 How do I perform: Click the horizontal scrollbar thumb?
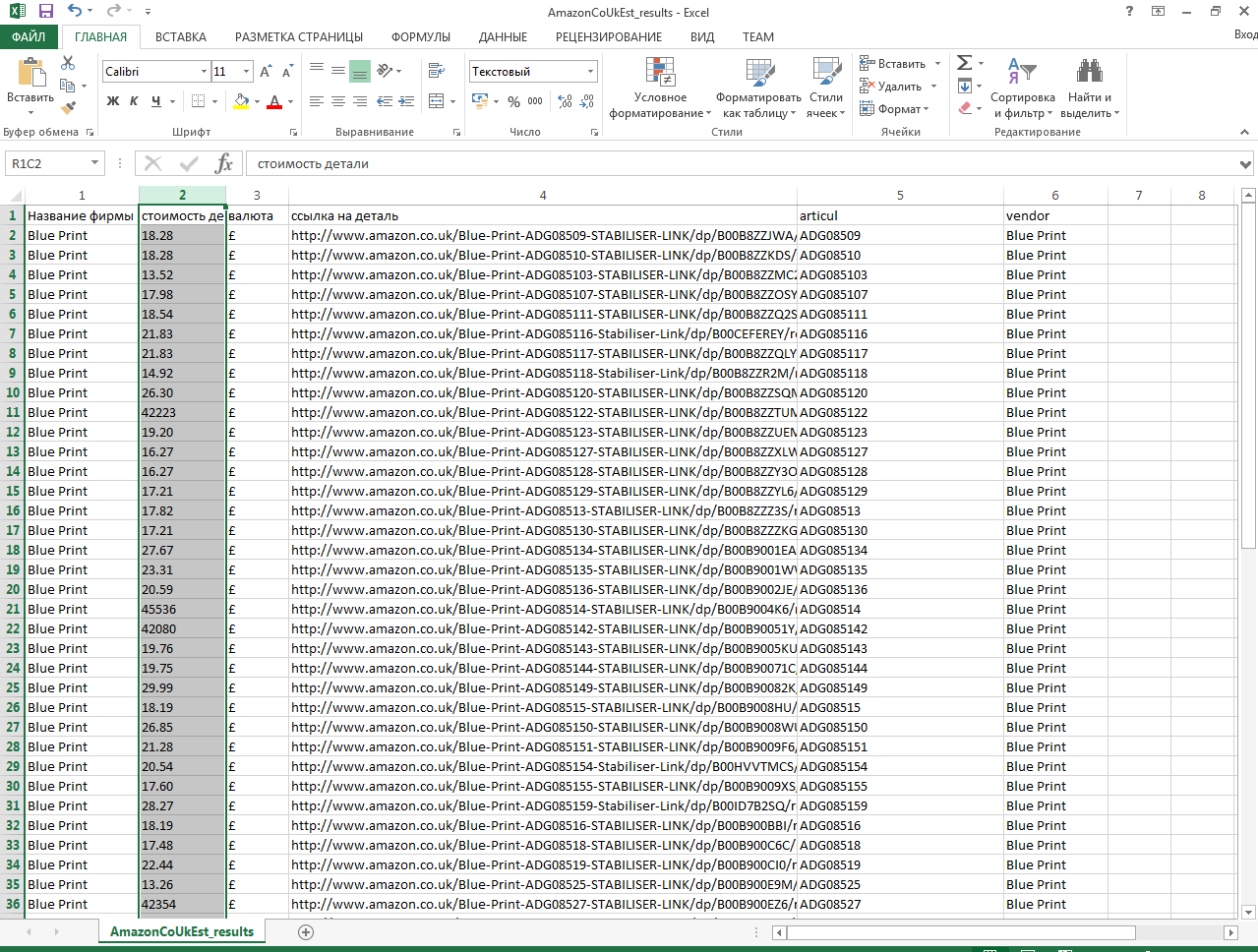coord(962,932)
